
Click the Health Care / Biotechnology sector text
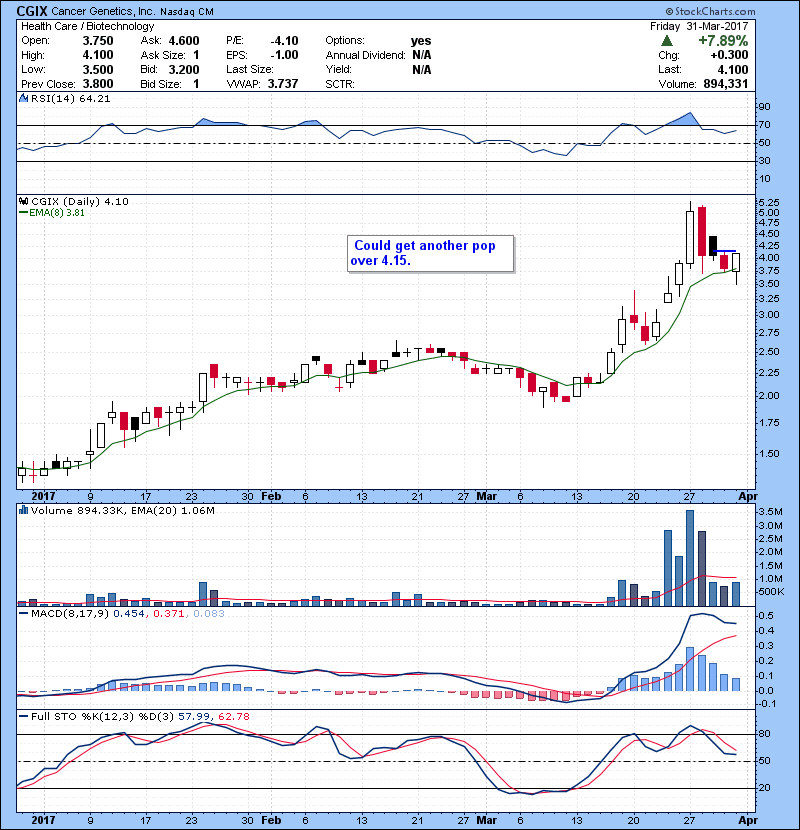coord(87,26)
